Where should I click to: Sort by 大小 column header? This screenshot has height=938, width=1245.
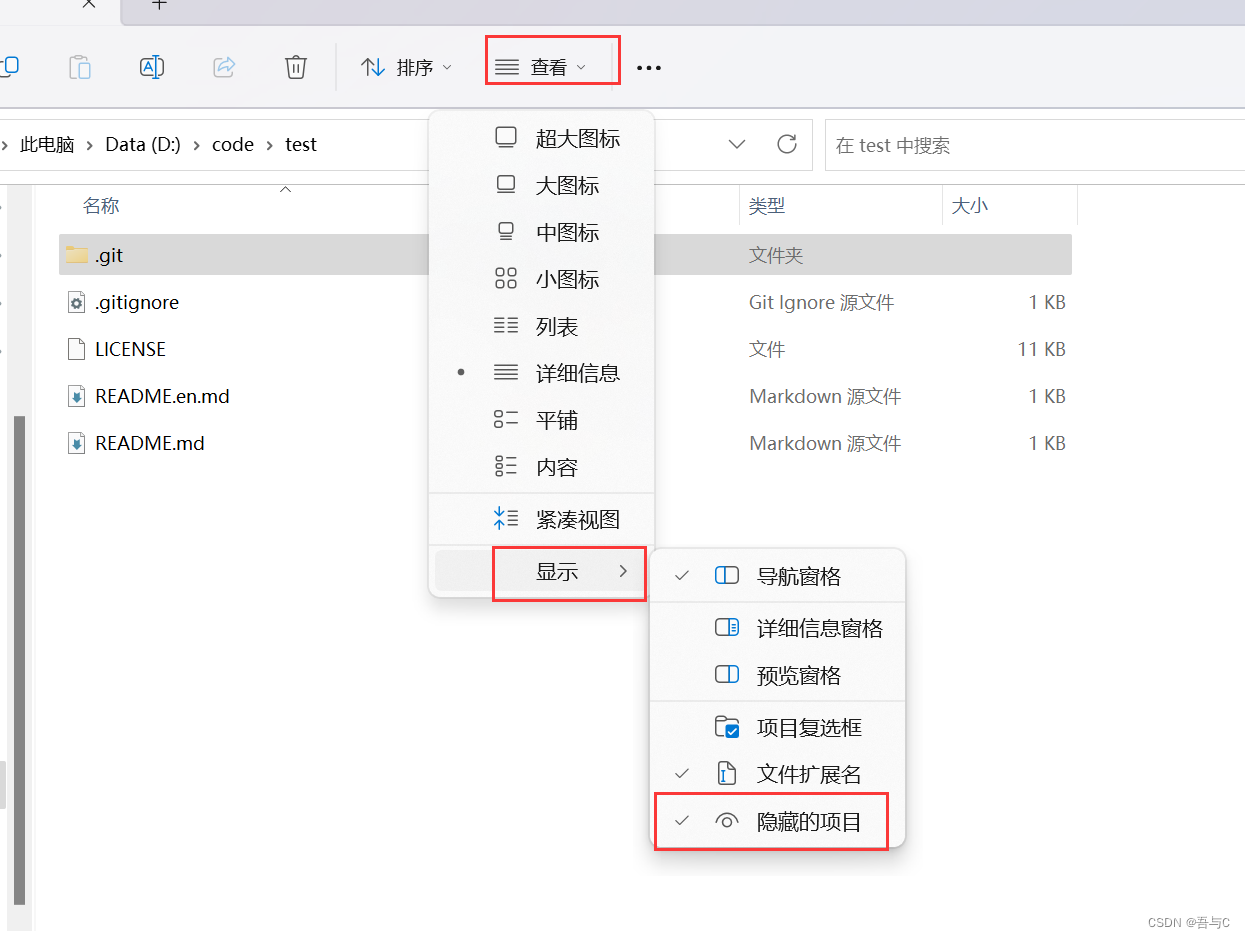pyautogui.click(x=969, y=206)
